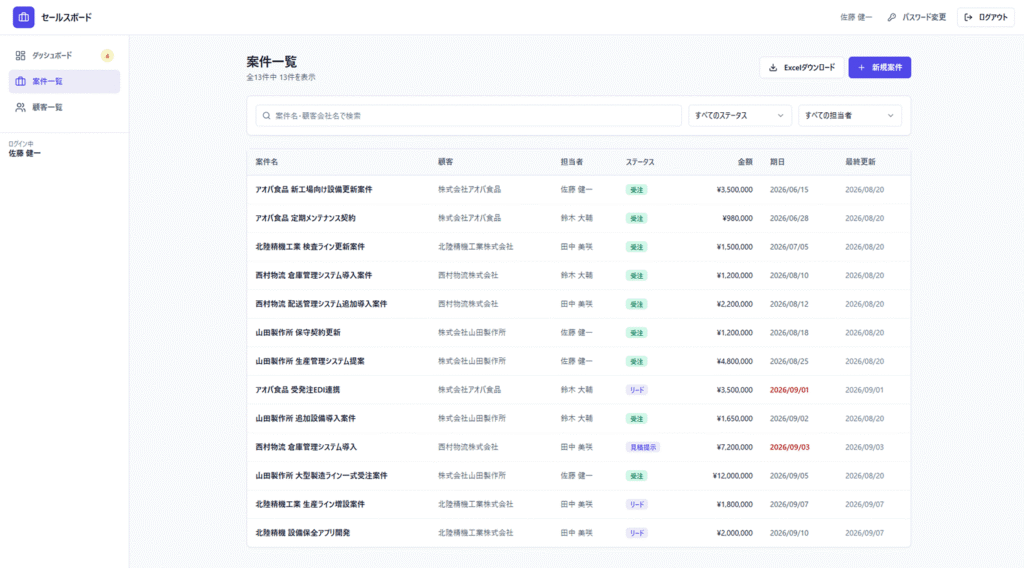Go to 顧客一覧 in the sidebar
1024x568 pixels.
coord(64,107)
